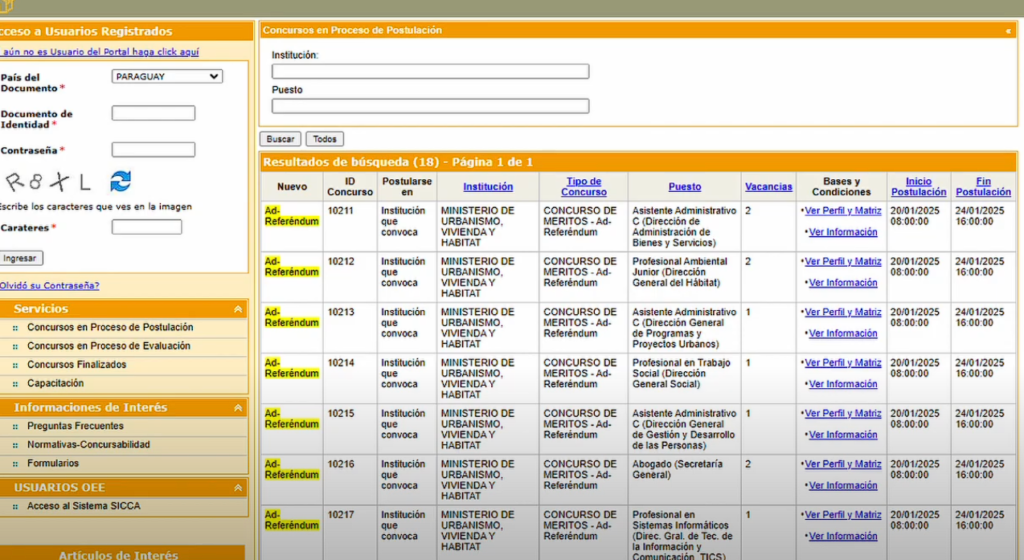Open the Formularios menu item
This screenshot has height=560, width=1024.
pos(53,463)
